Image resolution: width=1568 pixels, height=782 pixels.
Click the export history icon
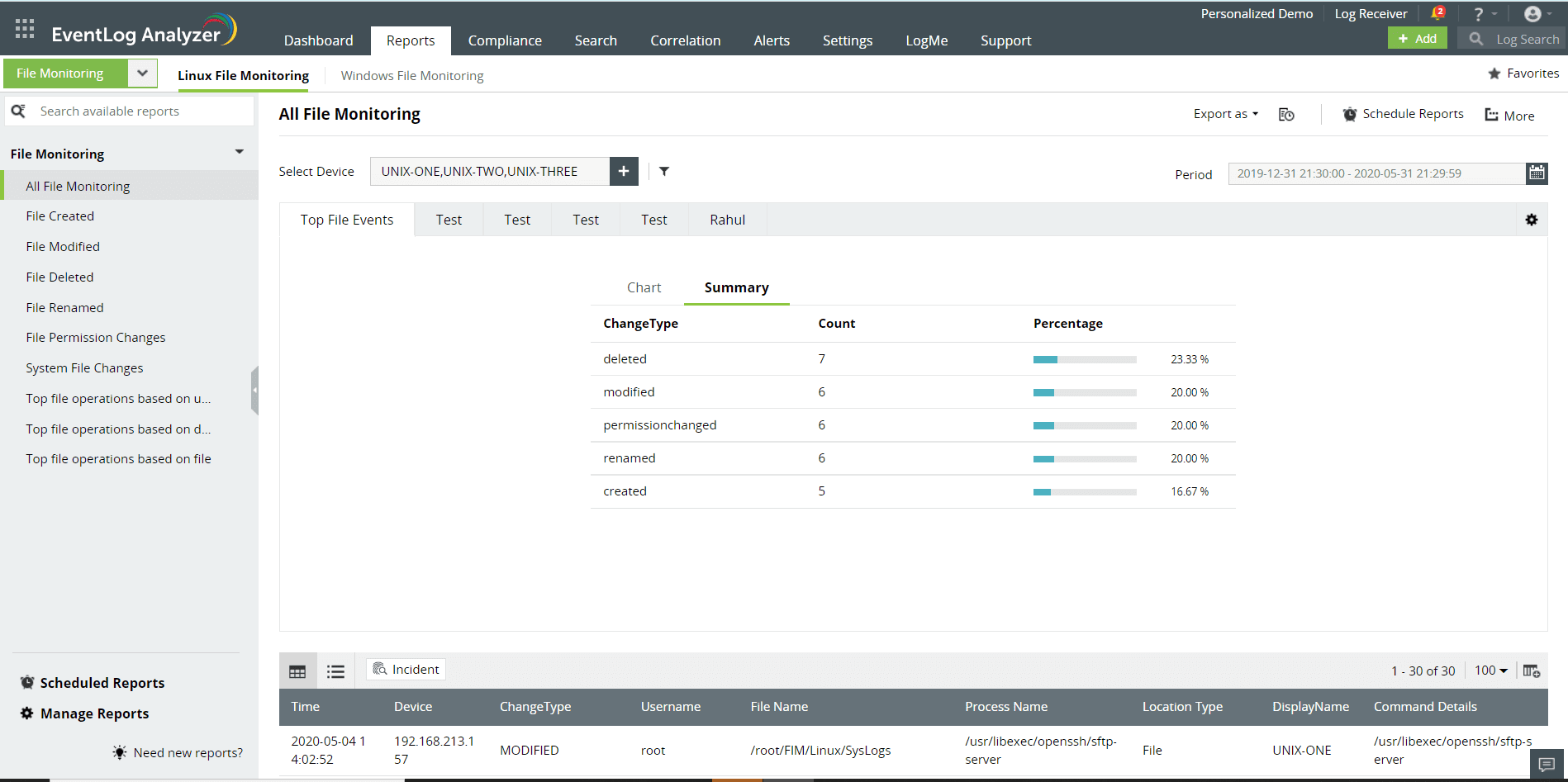1286,115
